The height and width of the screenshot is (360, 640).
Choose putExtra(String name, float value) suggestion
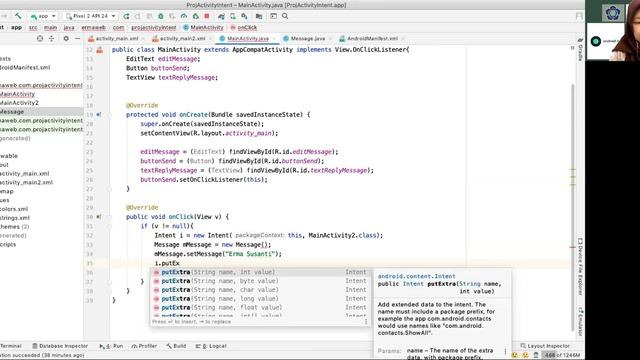(x=260, y=307)
